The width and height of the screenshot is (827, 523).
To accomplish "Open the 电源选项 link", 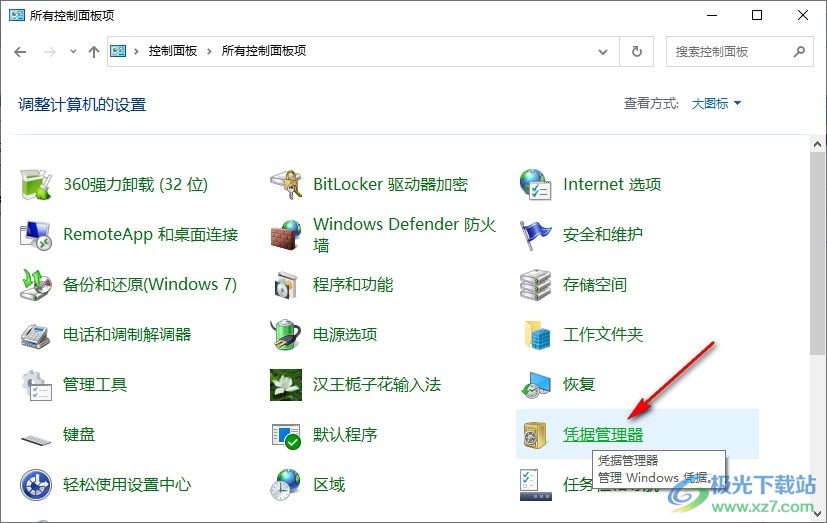I will [345, 335].
